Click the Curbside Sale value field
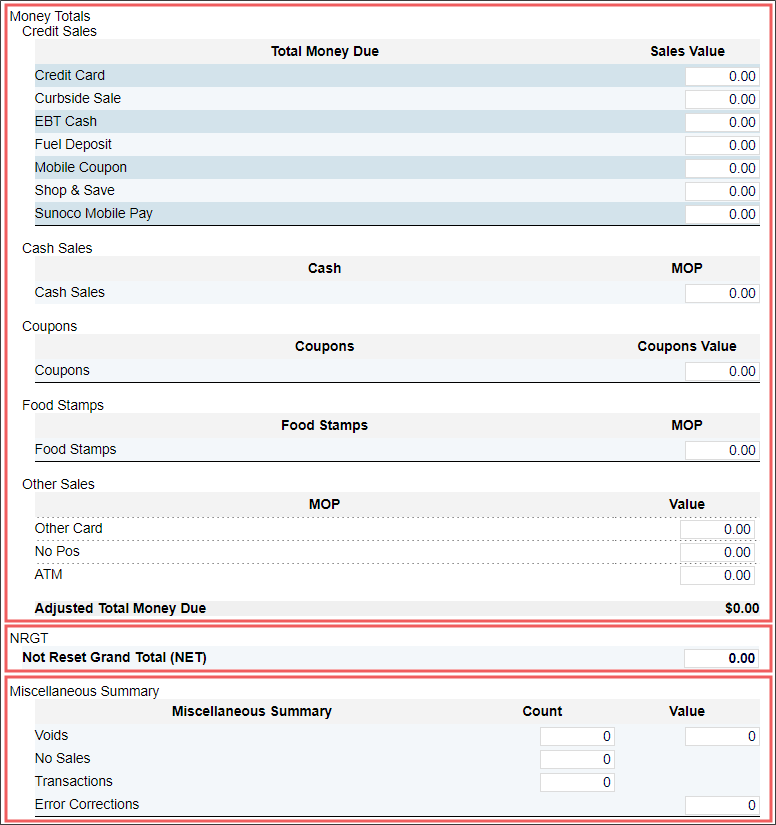776x825 pixels. point(722,99)
